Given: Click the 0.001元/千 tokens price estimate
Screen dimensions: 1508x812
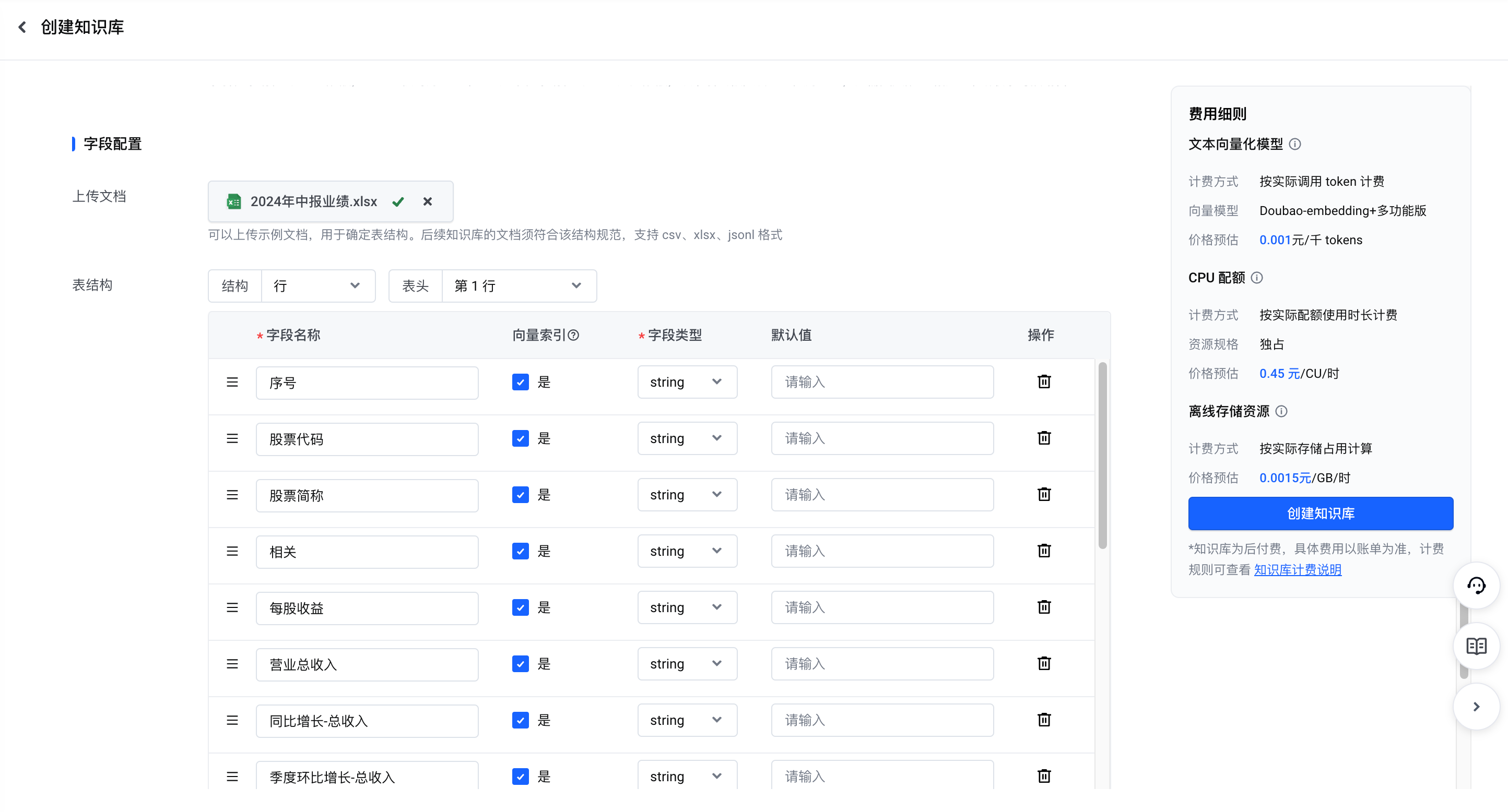Looking at the screenshot, I should coord(1311,240).
